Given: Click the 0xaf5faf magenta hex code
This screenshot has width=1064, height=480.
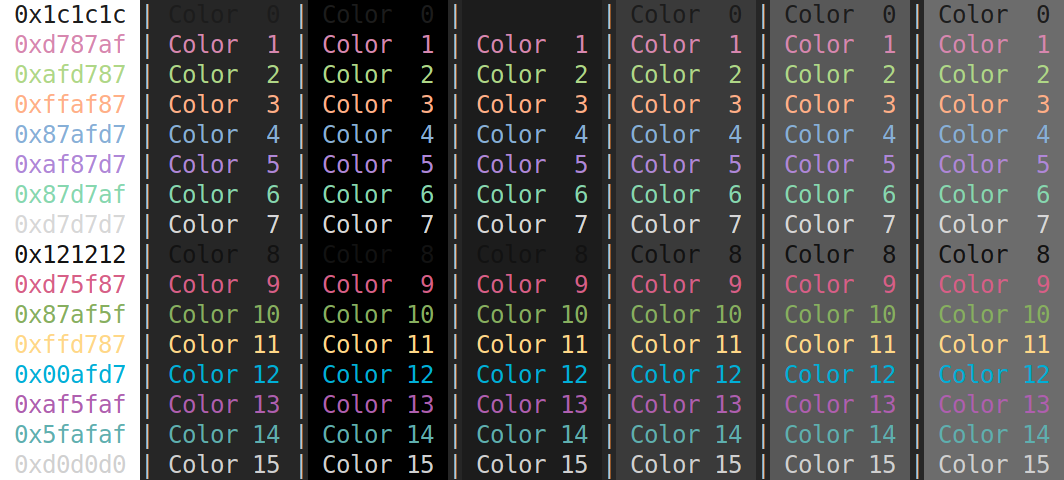Looking at the screenshot, I should (70, 405).
